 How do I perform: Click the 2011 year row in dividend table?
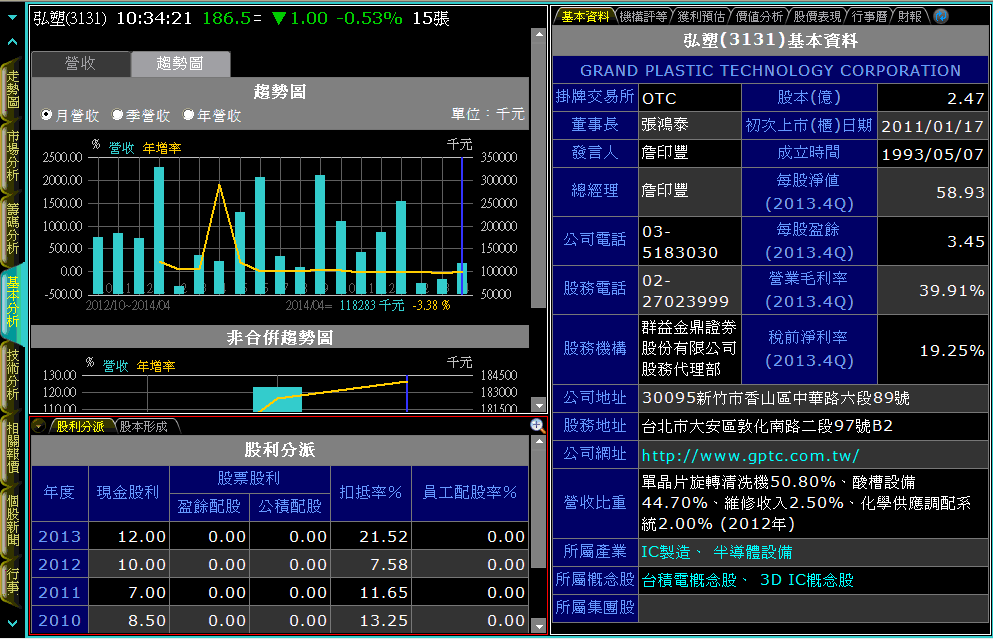280,592
